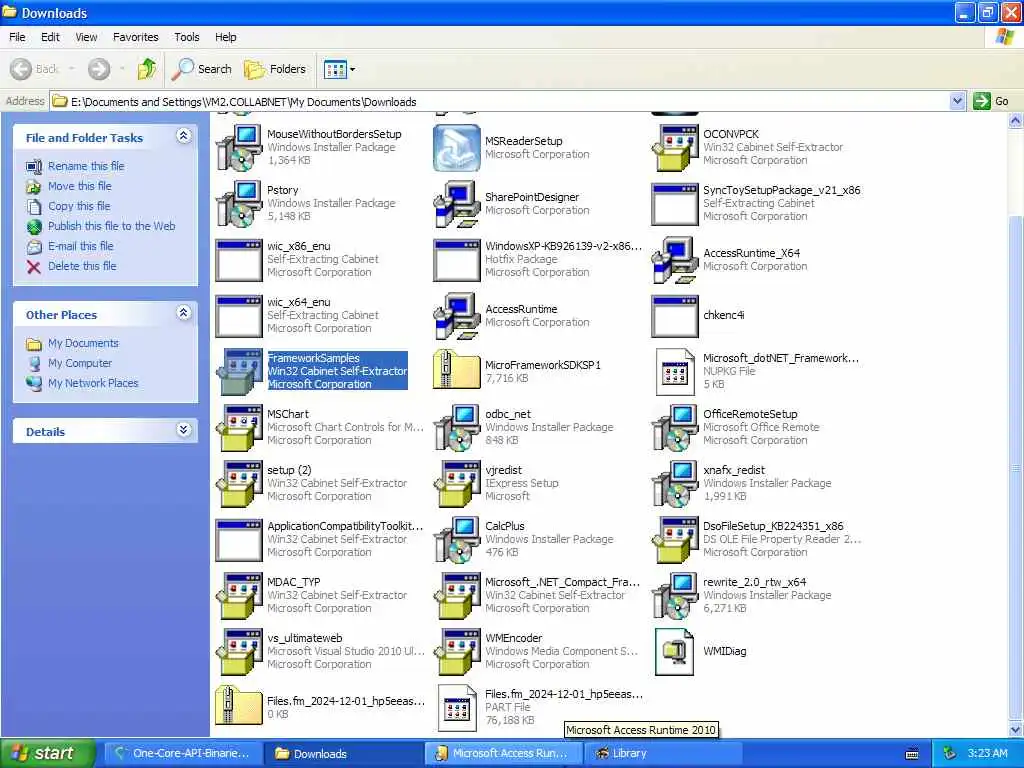
Task: Click the Go button beside address bar
Action: pyautogui.click(x=991, y=101)
